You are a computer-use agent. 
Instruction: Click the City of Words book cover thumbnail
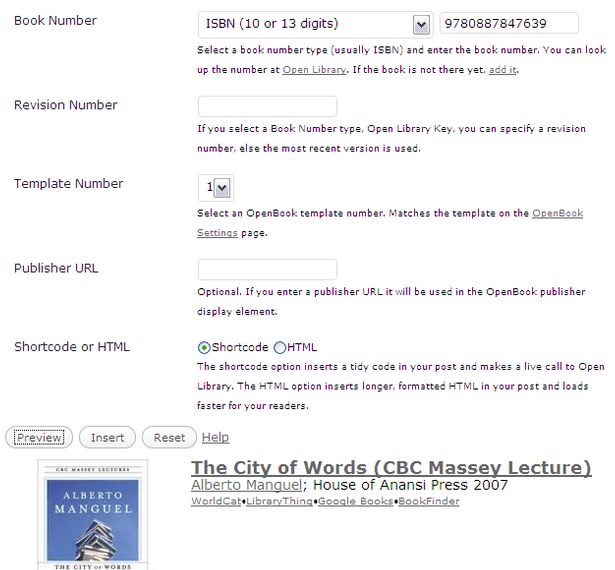(x=93, y=515)
